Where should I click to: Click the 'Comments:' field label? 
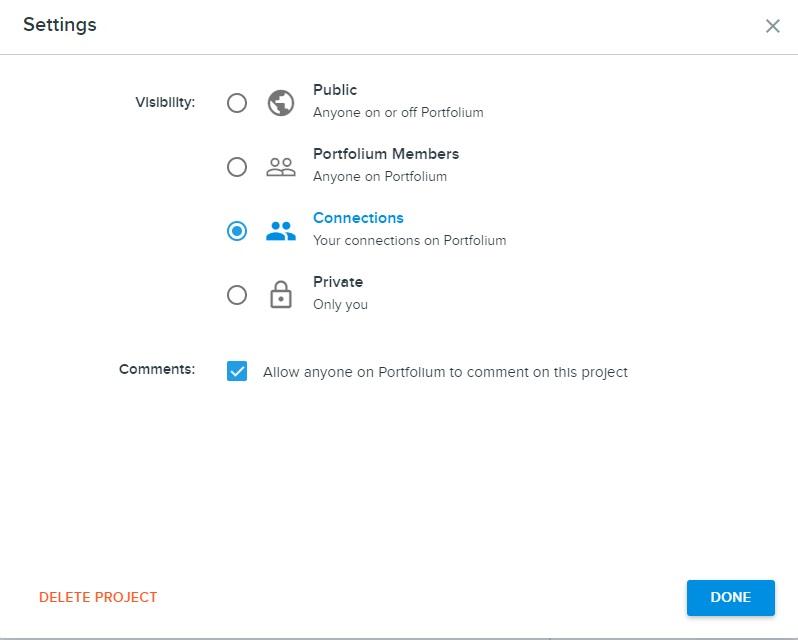(157, 369)
